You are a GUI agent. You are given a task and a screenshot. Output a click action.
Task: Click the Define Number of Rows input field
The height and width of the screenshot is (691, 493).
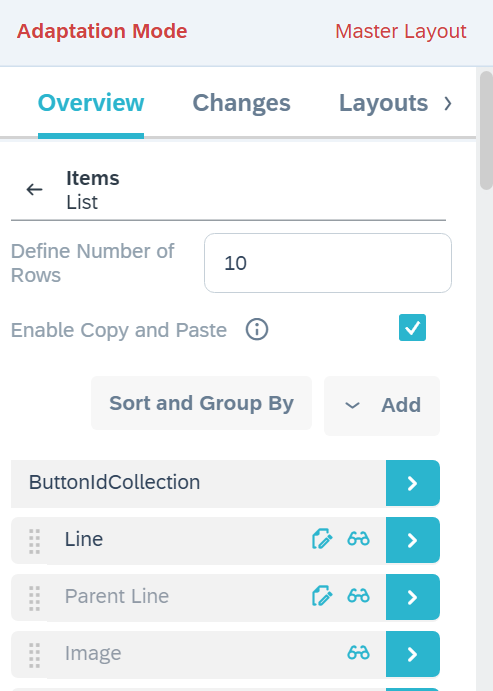[328, 263]
